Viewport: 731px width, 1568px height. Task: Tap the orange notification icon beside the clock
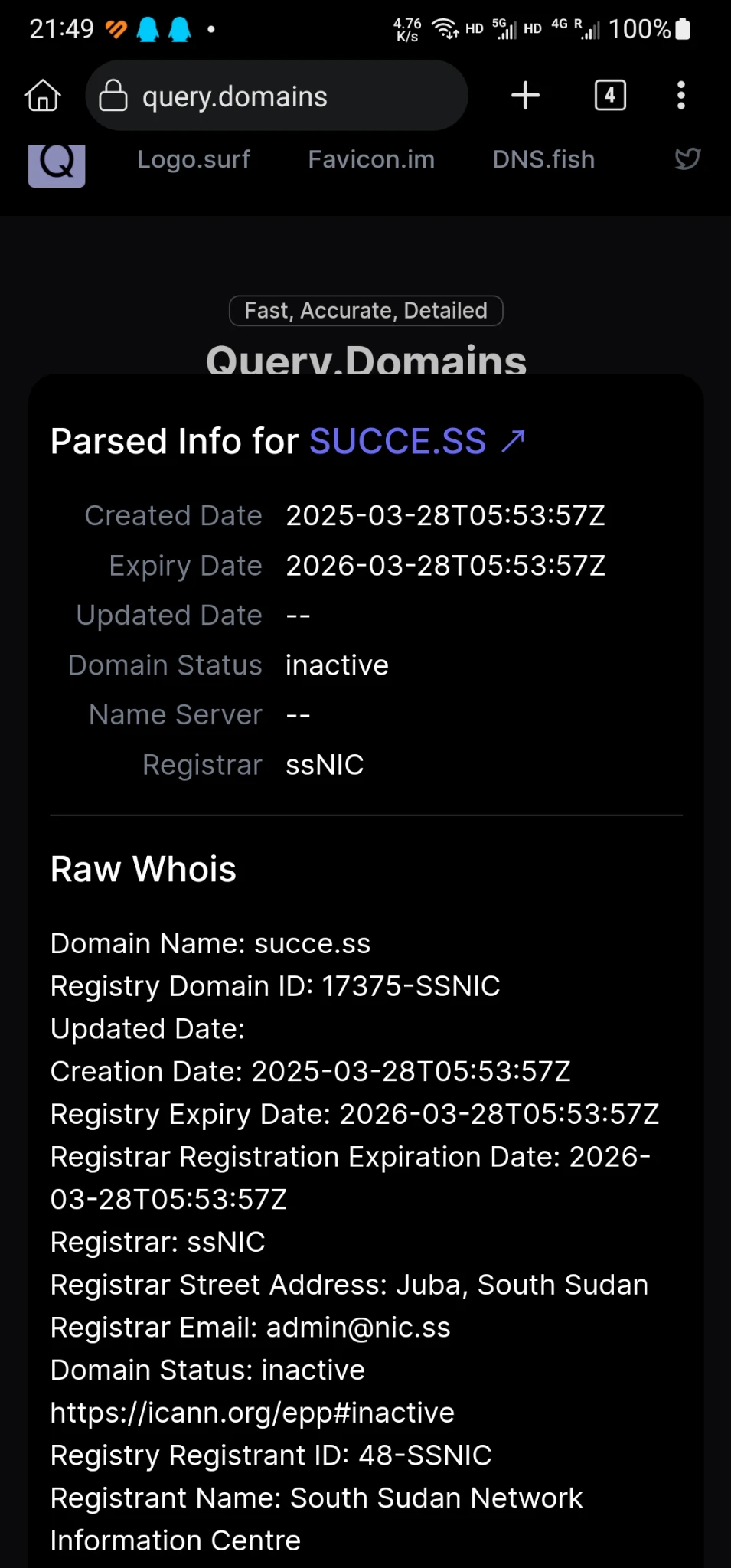point(116,30)
